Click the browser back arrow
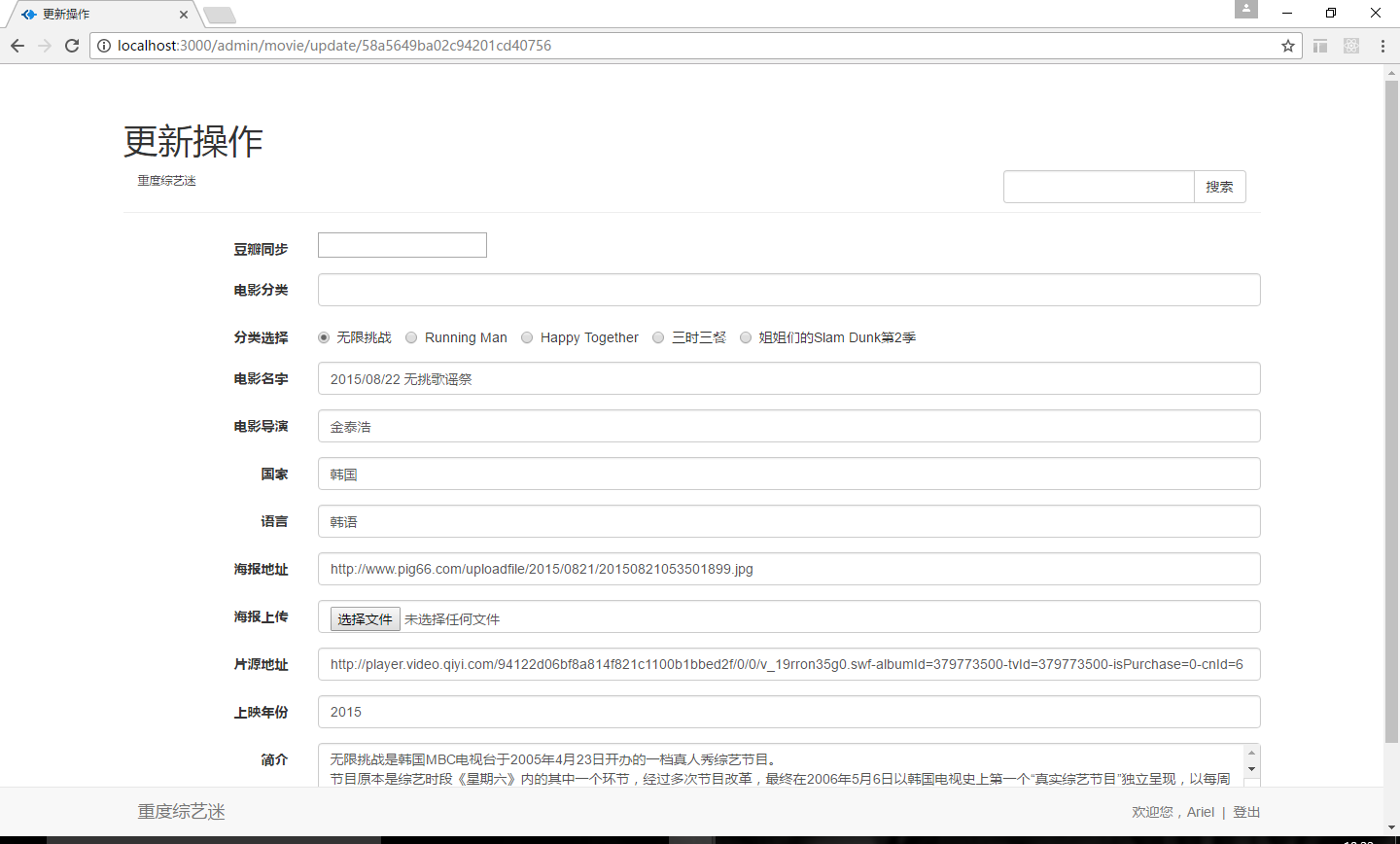The image size is (1400, 844). coord(17,46)
